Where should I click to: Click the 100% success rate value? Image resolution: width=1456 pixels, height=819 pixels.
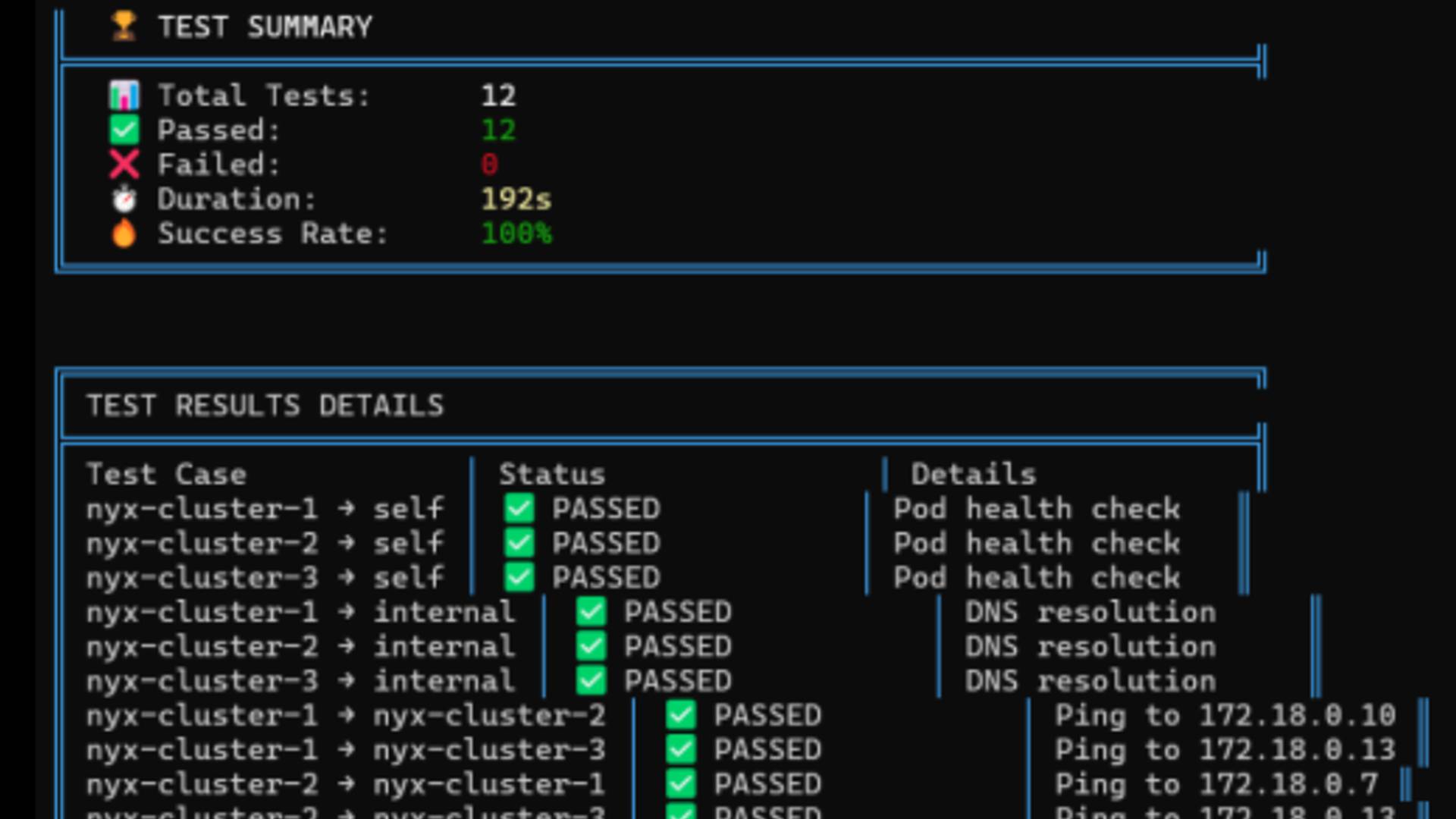coord(516,234)
